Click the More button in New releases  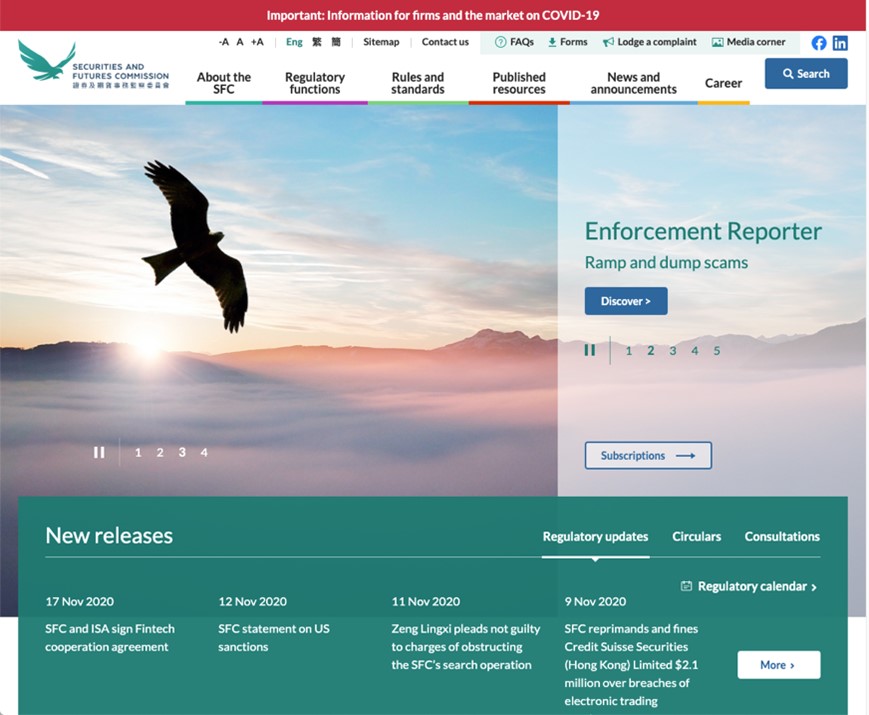coord(779,665)
